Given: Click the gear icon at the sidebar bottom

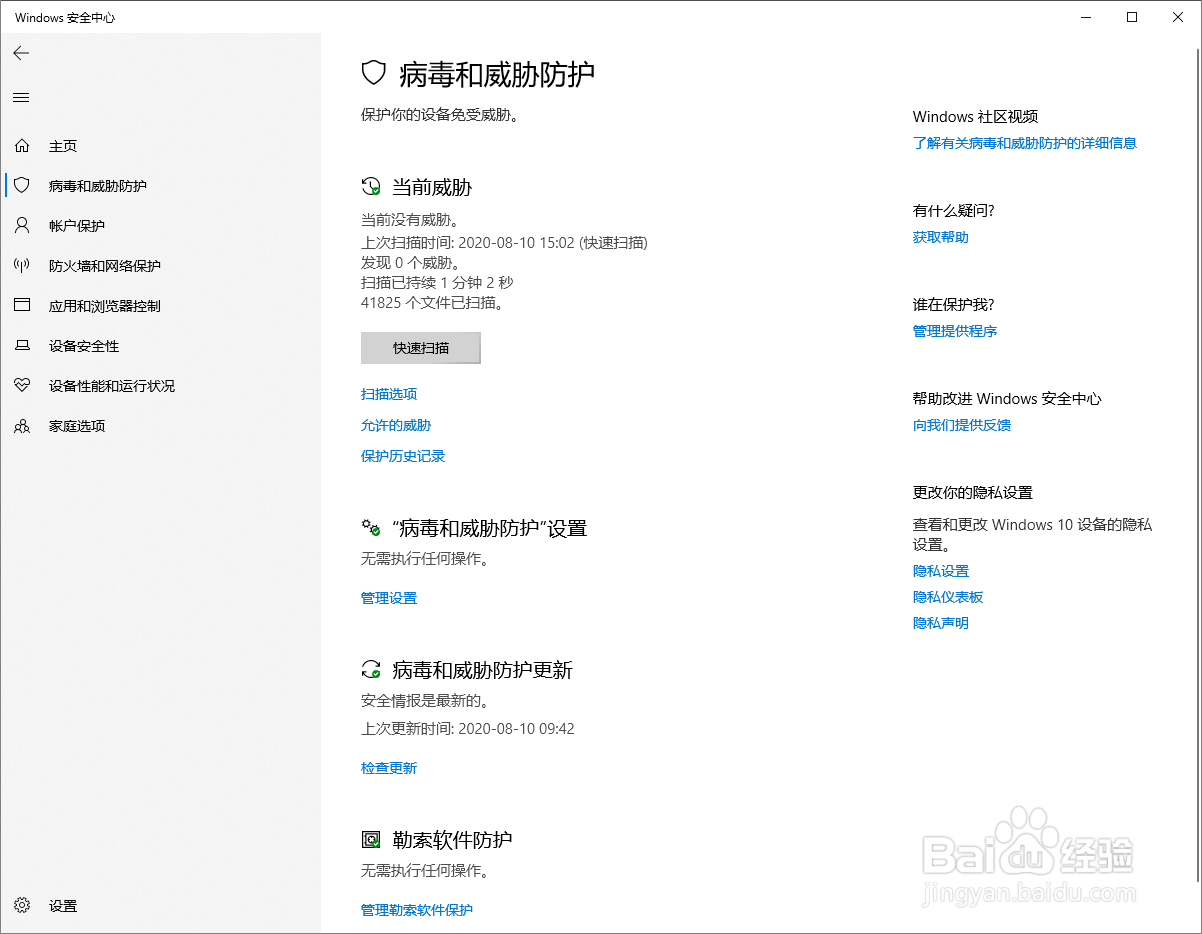Looking at the screenshot, I should pos(22,906).
